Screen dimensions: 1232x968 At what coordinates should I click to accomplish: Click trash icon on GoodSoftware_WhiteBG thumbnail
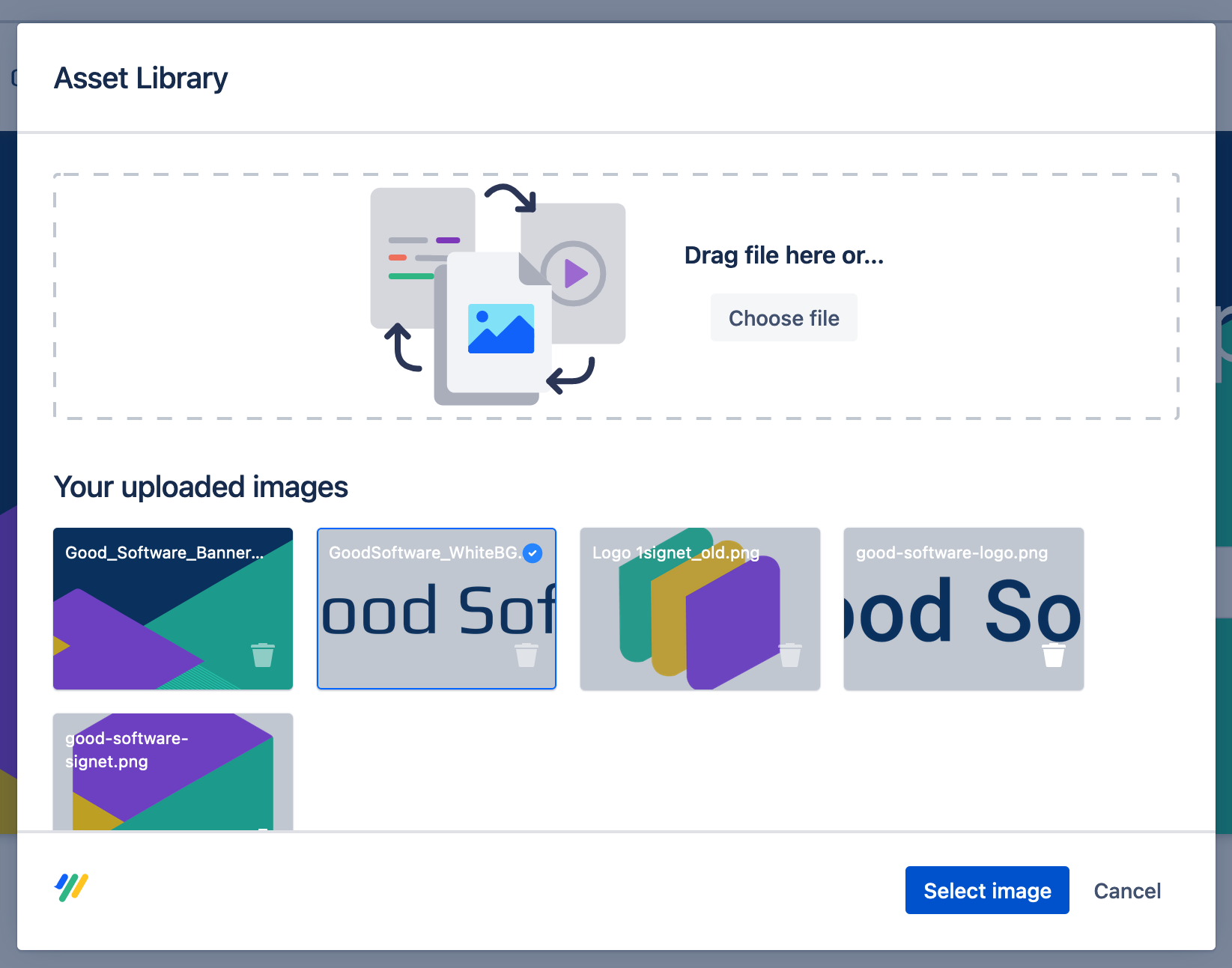pyautogui.click(x=527, y=655)
